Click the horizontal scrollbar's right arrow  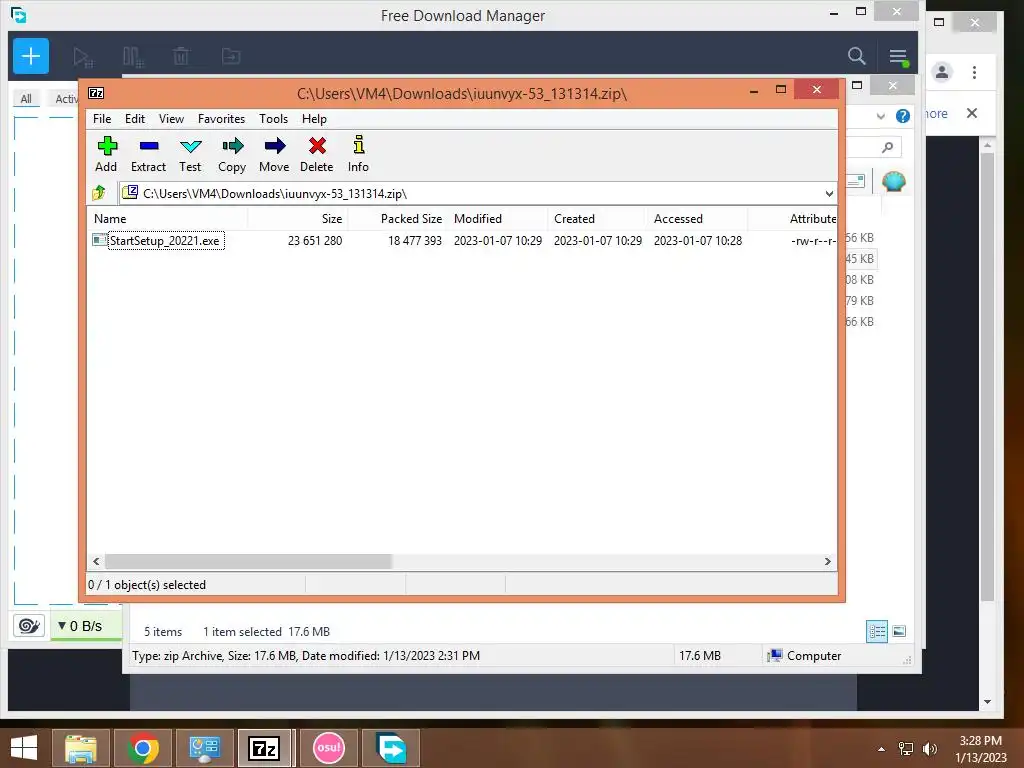click(827, 562)
